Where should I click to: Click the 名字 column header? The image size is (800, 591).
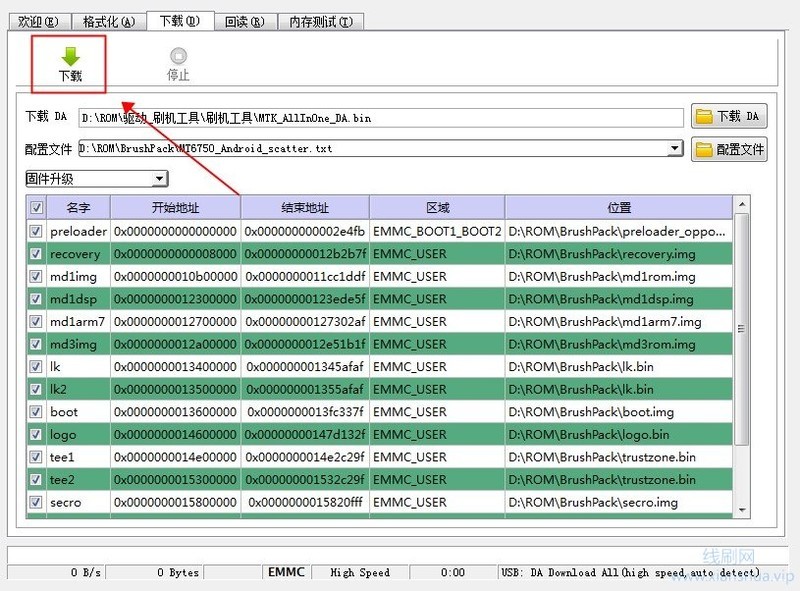pos(78,208)
